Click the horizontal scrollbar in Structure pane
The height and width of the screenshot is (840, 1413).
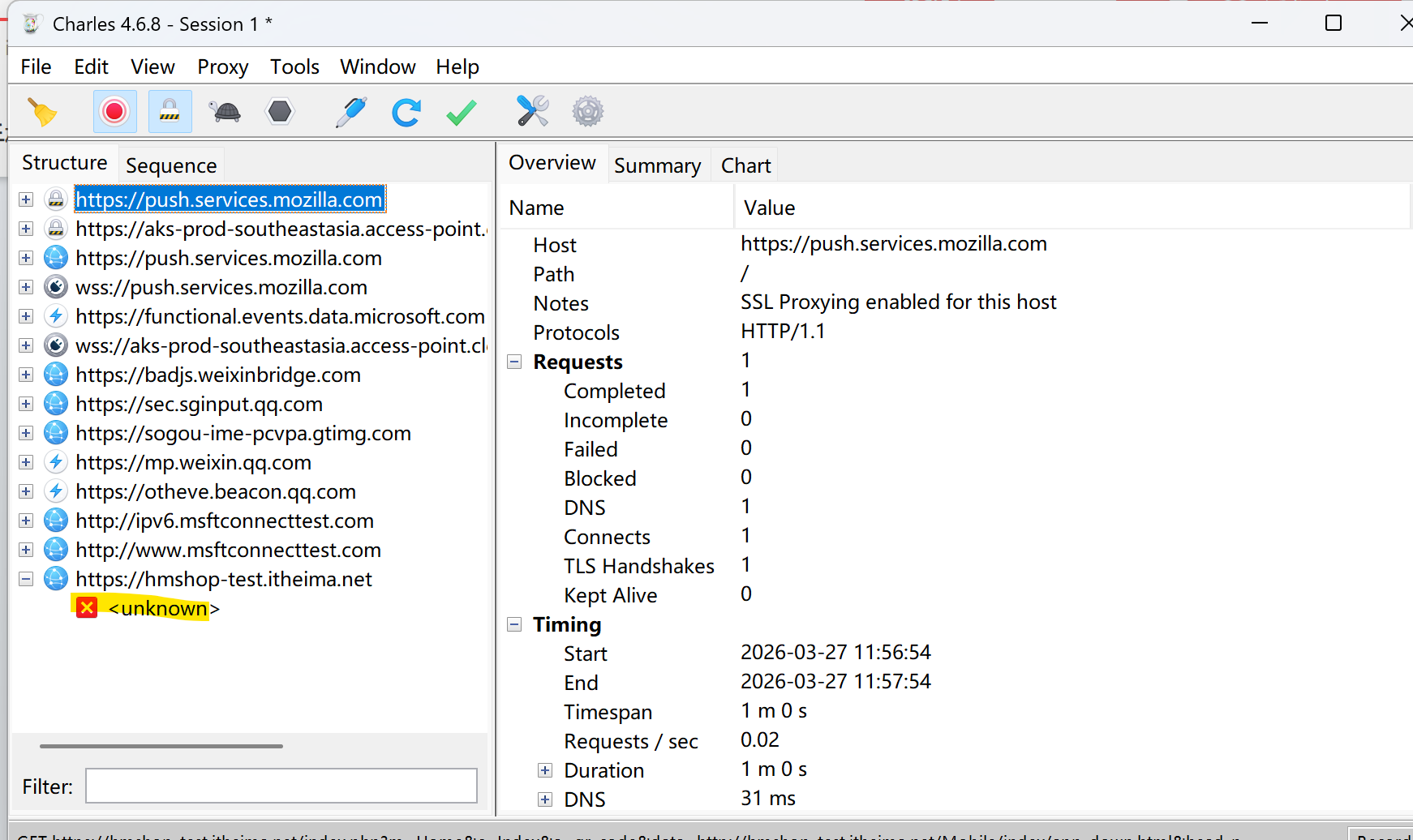pos(161,746)
